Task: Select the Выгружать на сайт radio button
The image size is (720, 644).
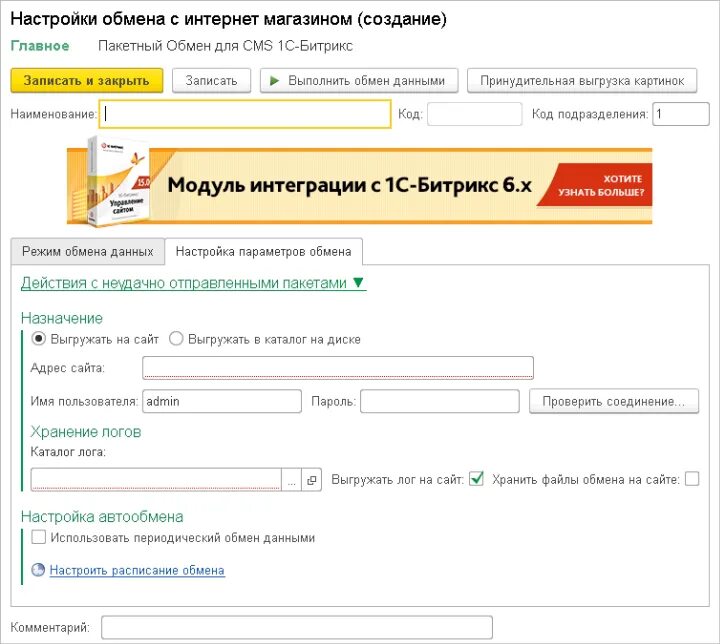Action: point(39,339)
